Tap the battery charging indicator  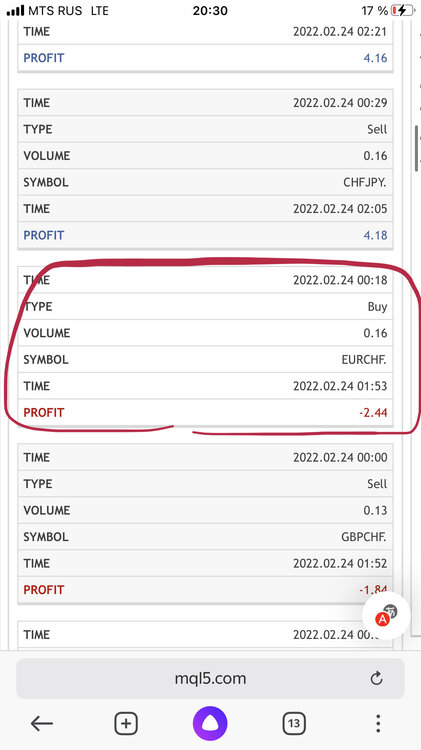(x=402, y=10)
